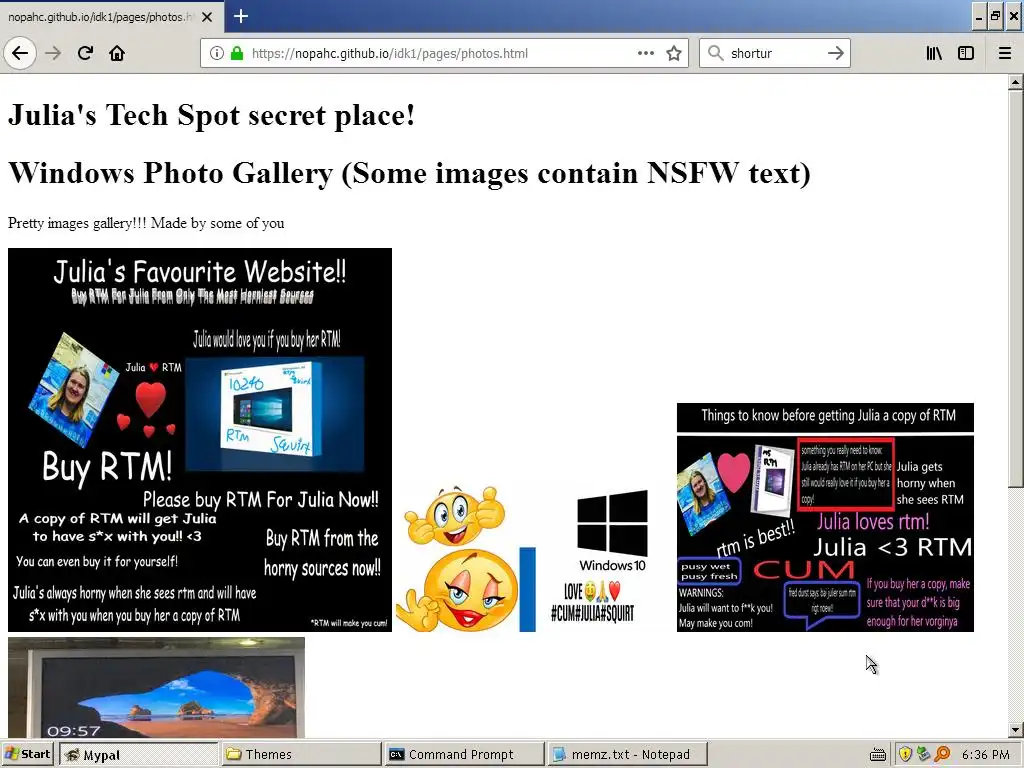Toggle the sidebar view
This screenshot has width=1024, height=768.
966,53
